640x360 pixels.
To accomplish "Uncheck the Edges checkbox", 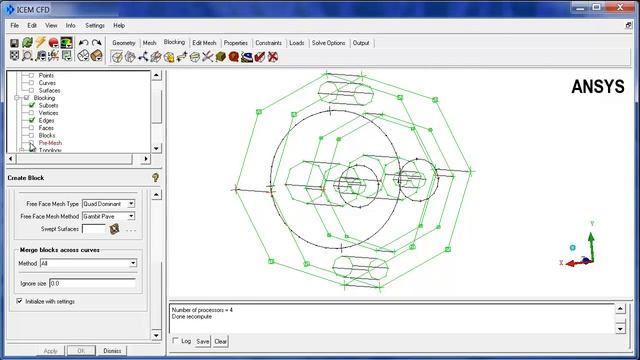I will [31, 120].
